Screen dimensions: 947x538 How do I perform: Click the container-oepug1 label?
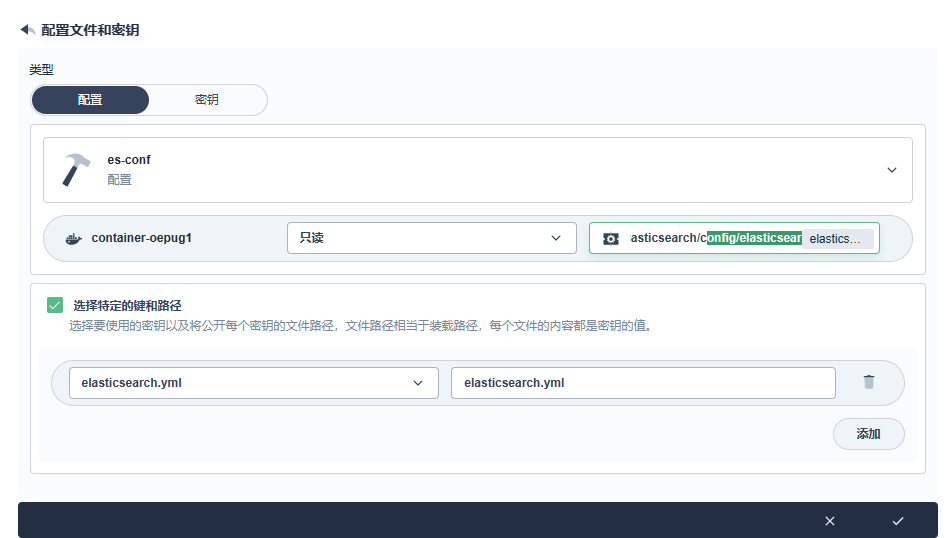coord(141,239)
